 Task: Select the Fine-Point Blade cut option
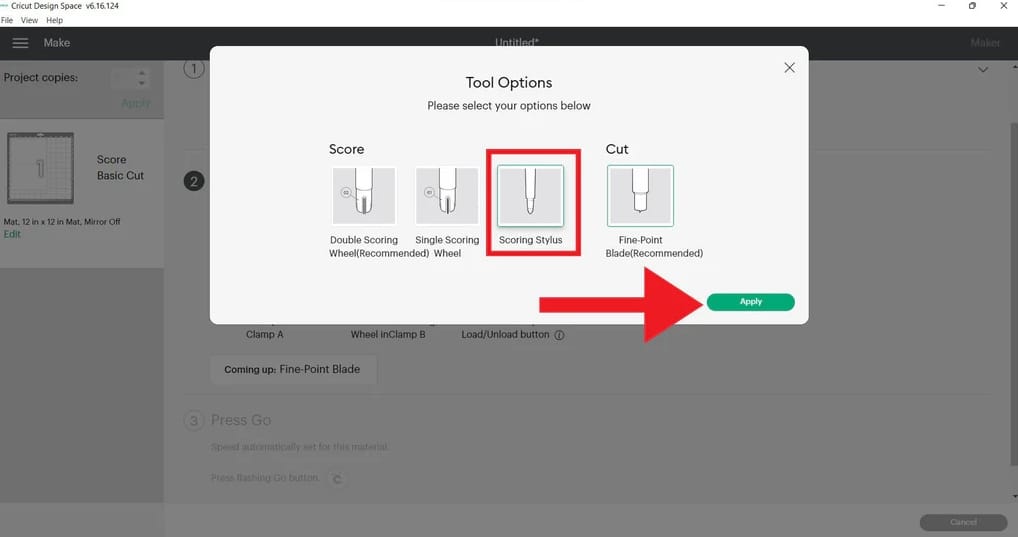pos(640,196)
